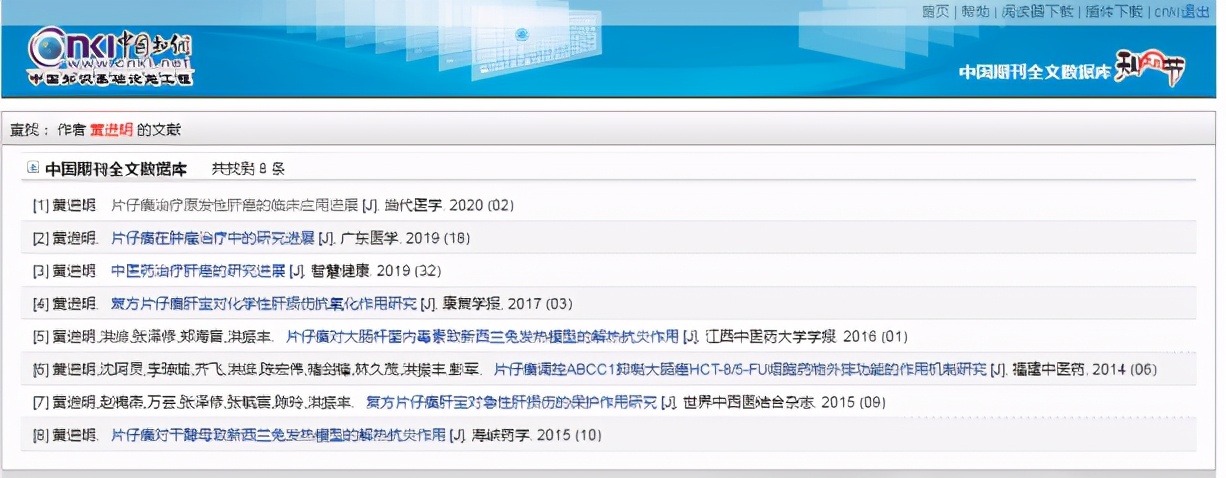Click the red author name 黄进明 in the heading
The height and width of the screenshot is (478, 1226).
[x=111, y=130]
